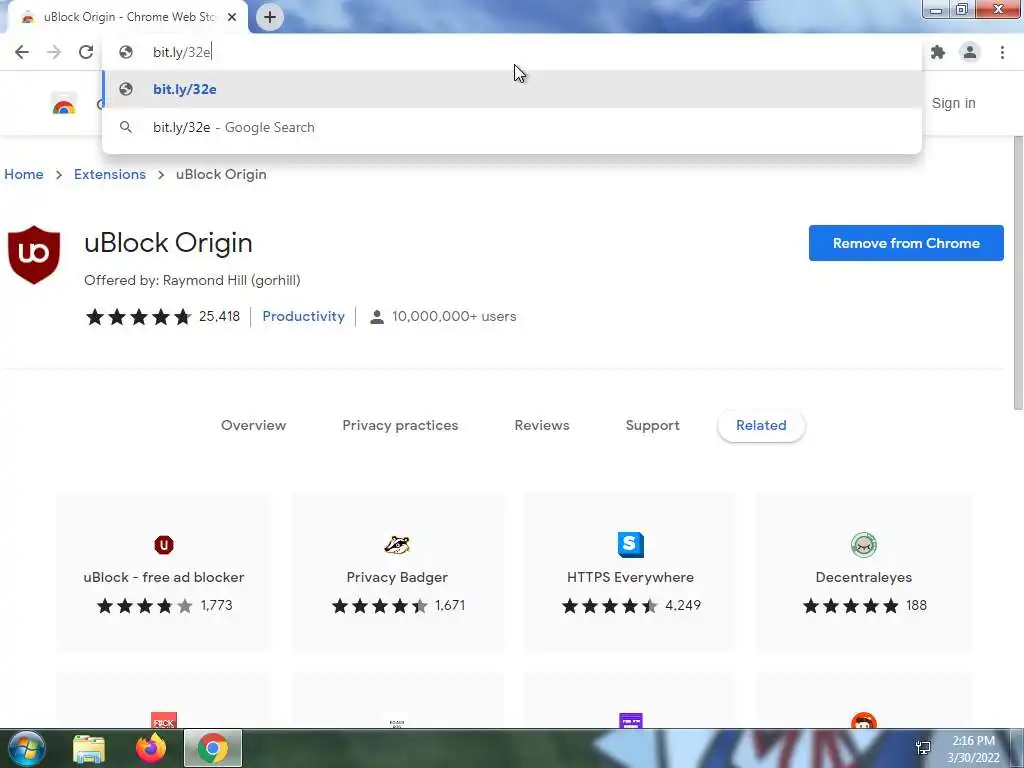The height and width of the screenshot is (768, 1024).
Task: Open the Extensions puzzle piece menu
Action: (x=938, y=52)
